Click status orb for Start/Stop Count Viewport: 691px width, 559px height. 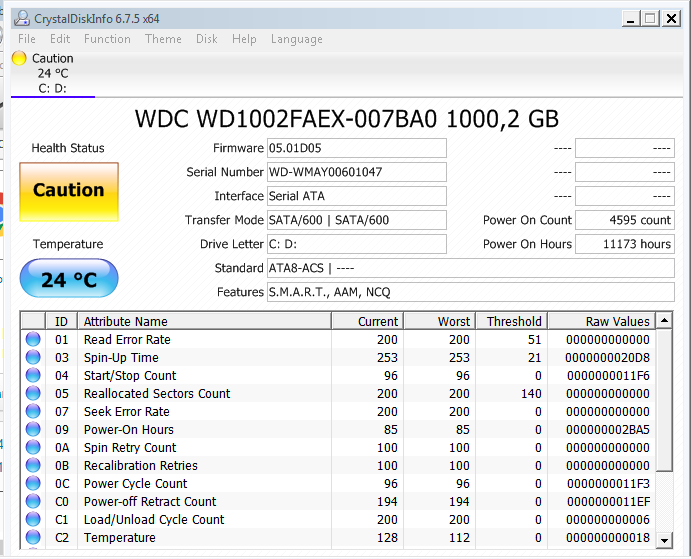33,376
